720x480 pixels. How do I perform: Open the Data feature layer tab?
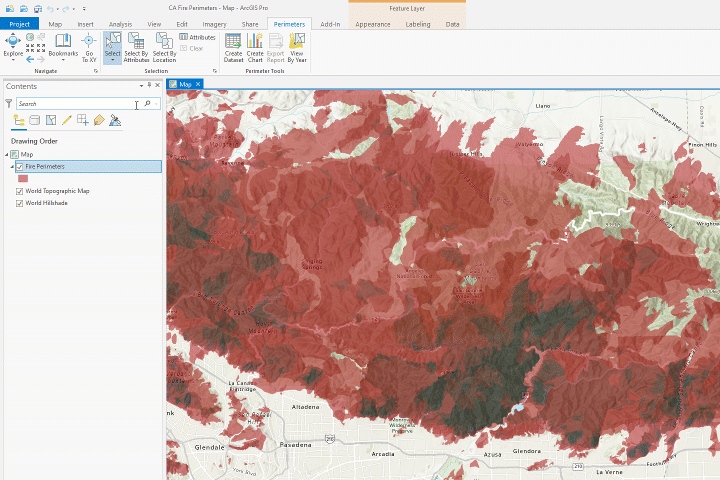pos(452,24)
